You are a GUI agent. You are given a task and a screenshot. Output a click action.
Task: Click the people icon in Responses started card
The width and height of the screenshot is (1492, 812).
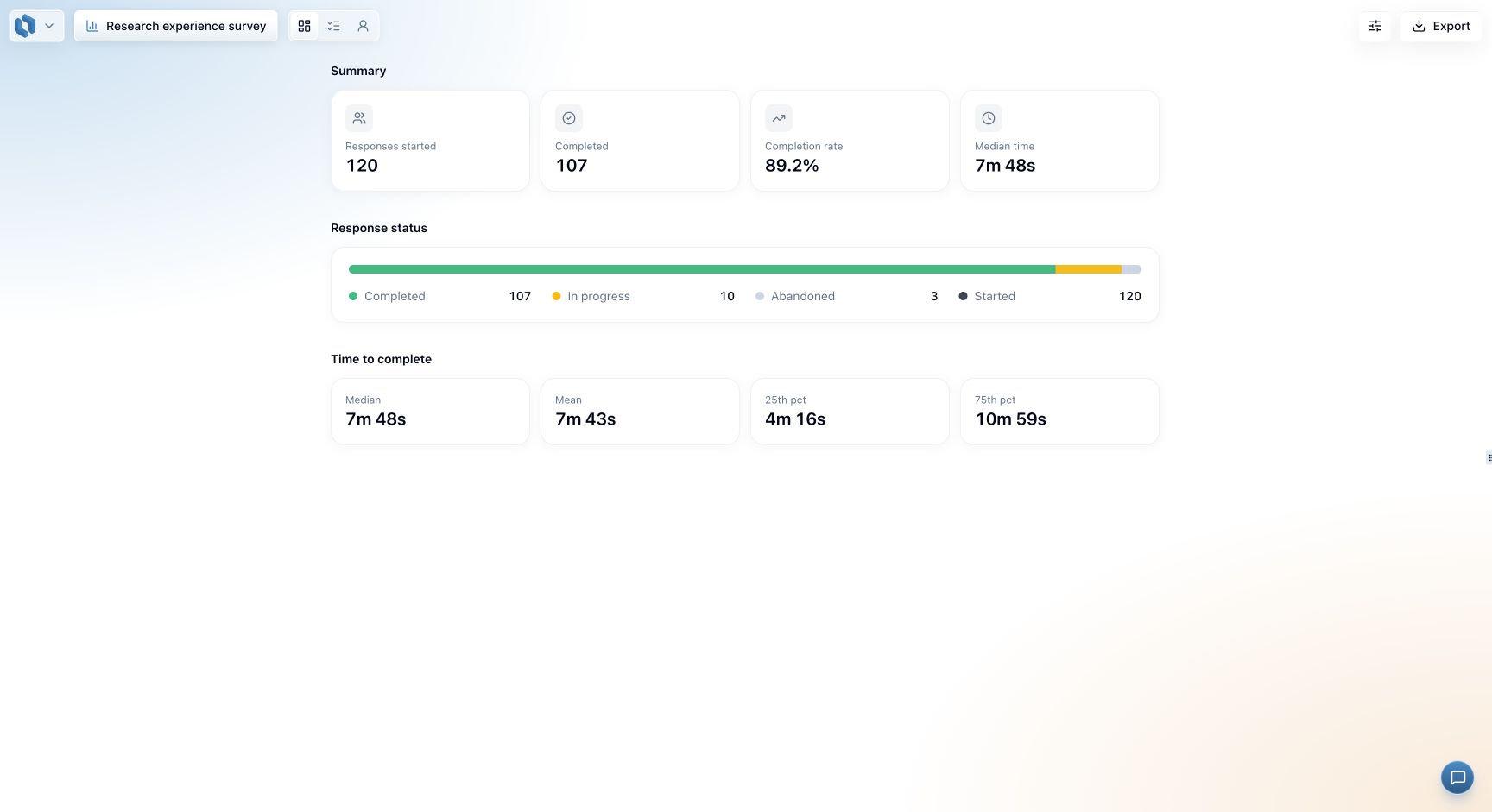point(359,118)
